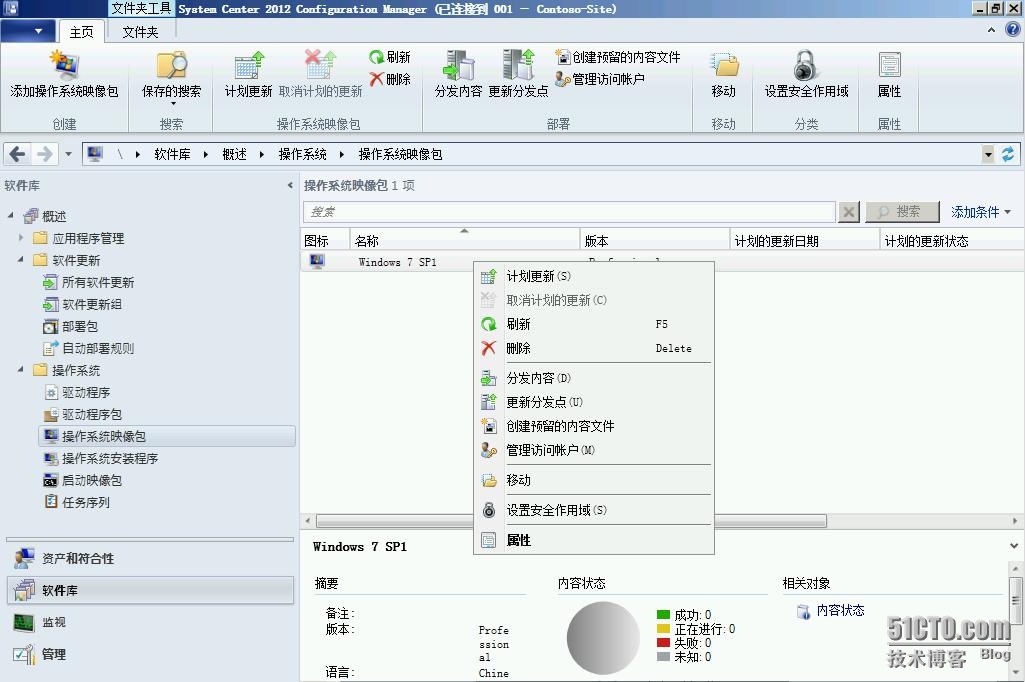This screenshot has height=682, width=1025.
Task: Click Move (移动) ribbon icon
Action: 724,75
